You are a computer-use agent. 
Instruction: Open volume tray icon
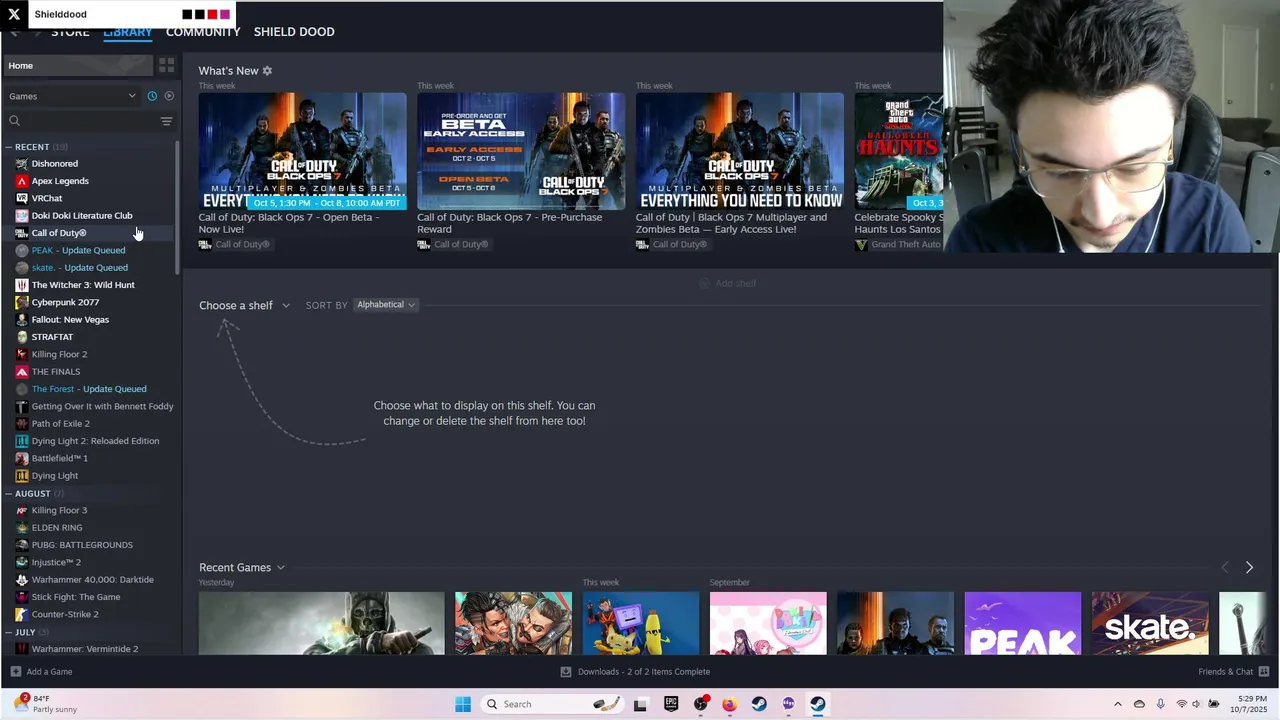point(1196,704)
